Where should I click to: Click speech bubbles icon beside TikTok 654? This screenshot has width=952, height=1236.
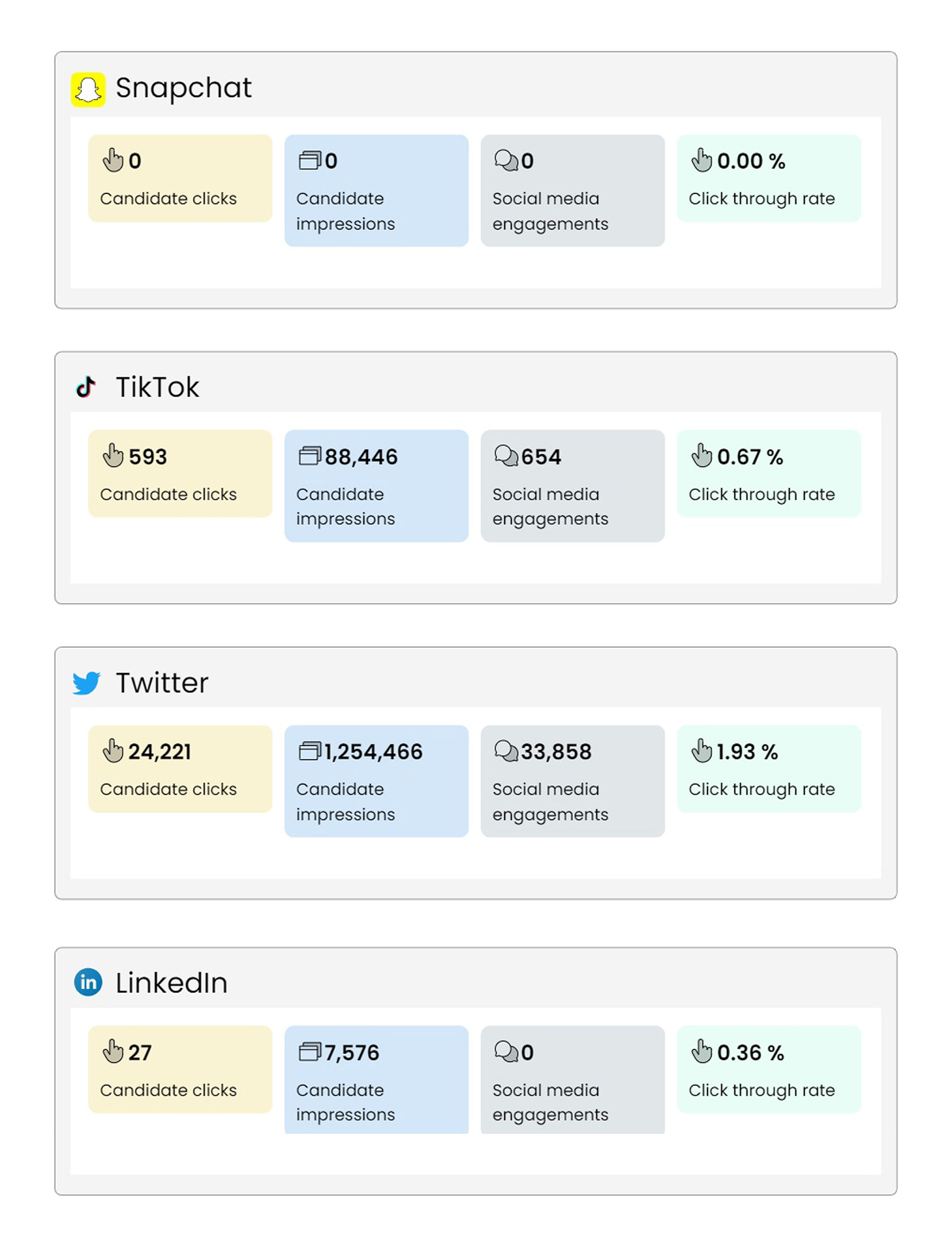pyautogui.click(x=506, y=456)
